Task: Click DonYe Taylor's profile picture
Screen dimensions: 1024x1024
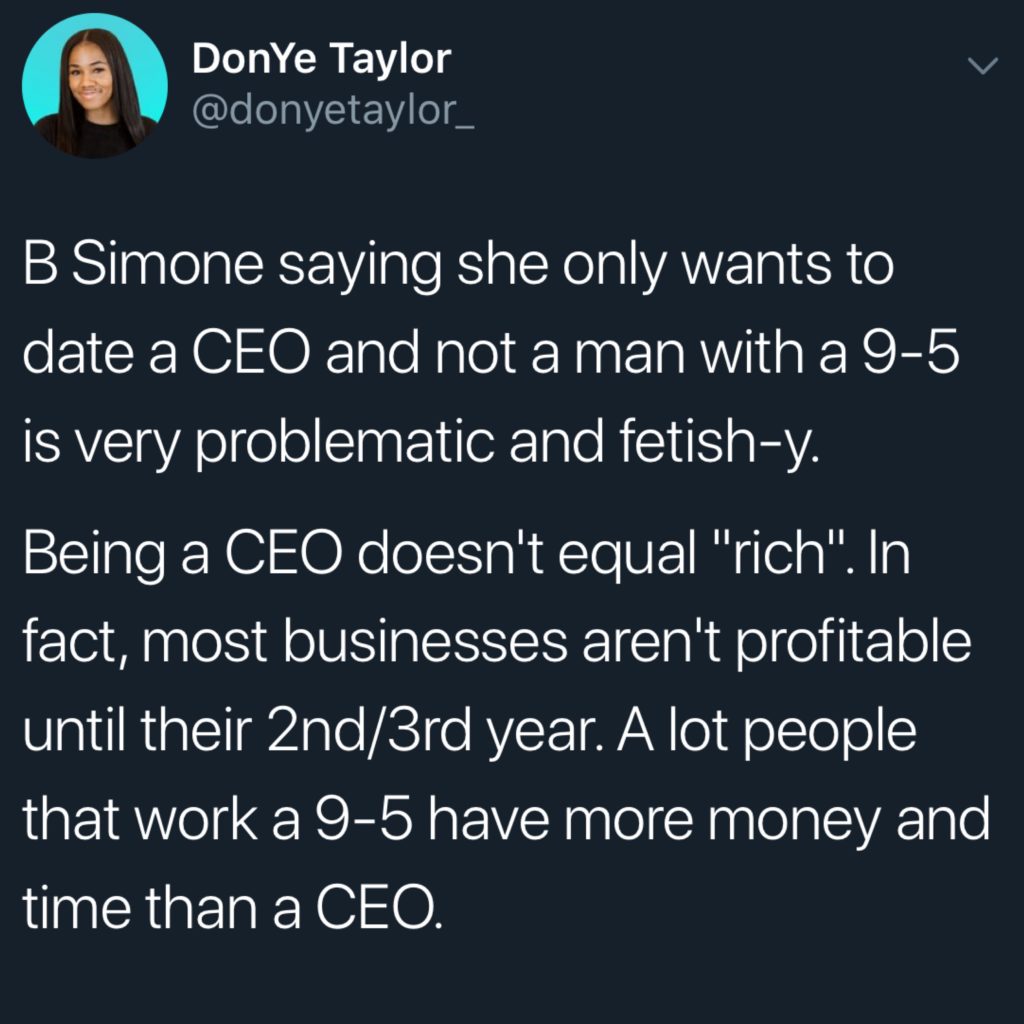Action: tap(94, 86)
